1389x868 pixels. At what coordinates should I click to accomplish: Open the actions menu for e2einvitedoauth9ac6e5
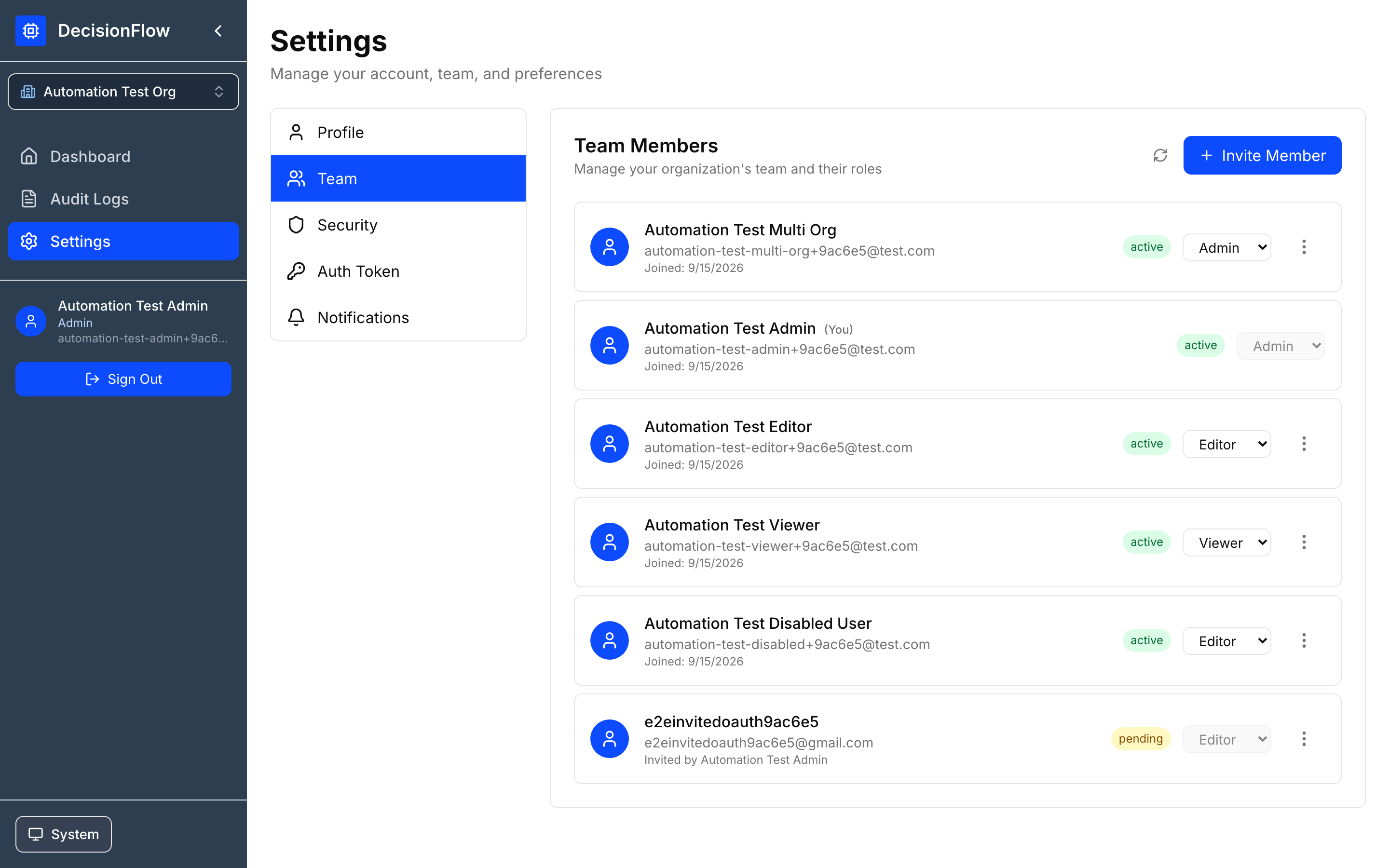pyautogui.click(x=1304, y=739)
